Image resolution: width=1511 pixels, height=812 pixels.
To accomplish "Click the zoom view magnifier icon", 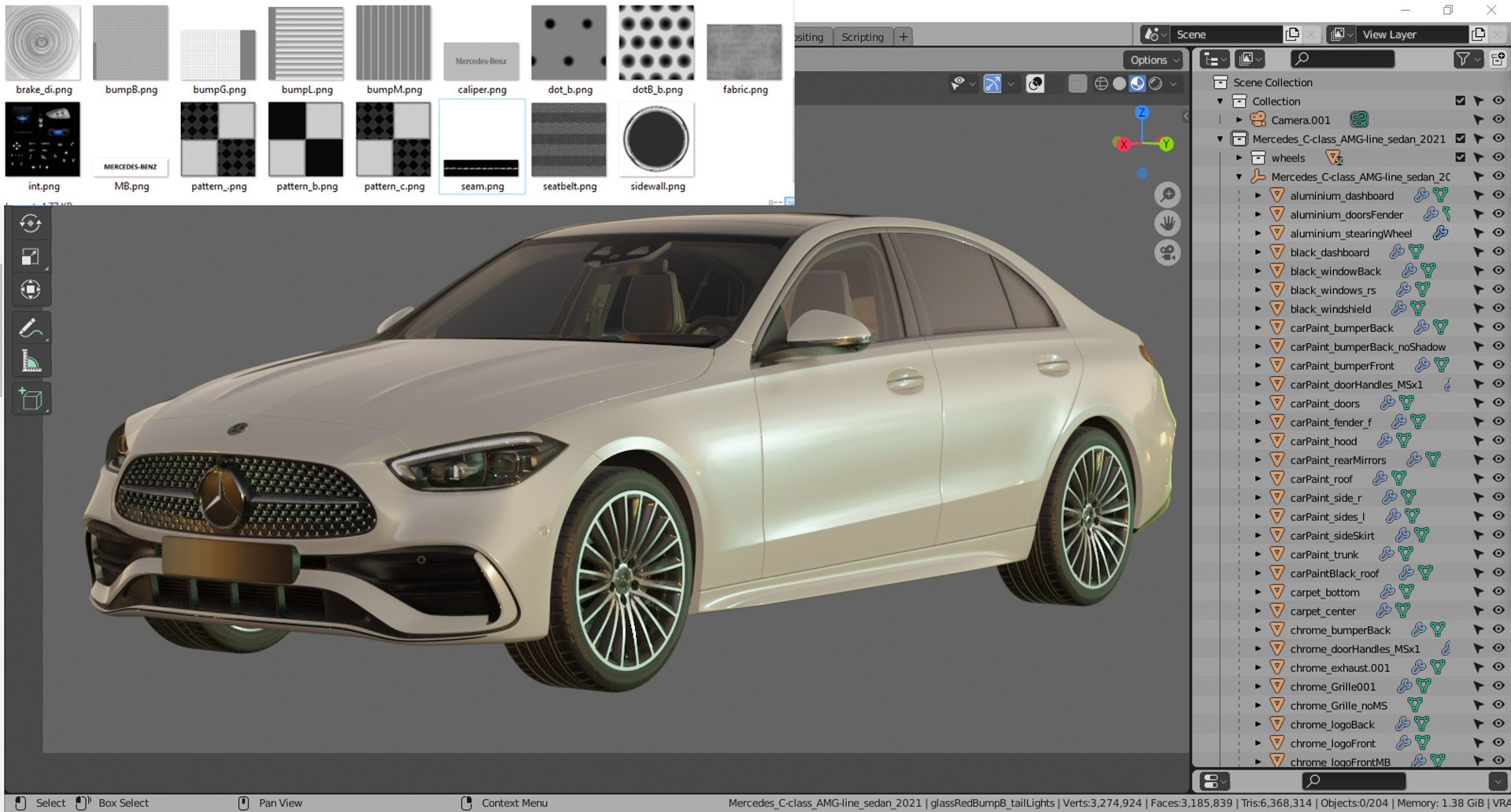I will [x=1168, y=194].
